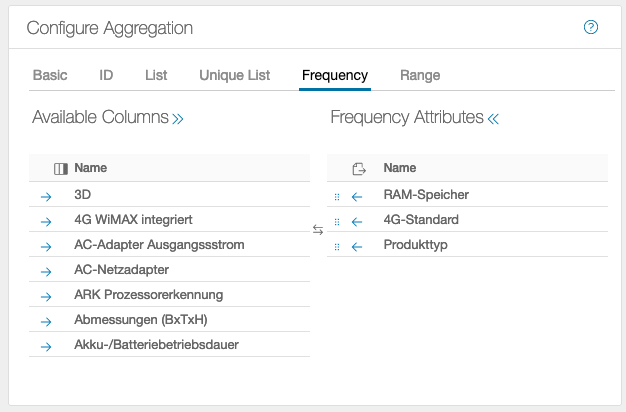Image resolution: width=626 pixels, height=412 pixels.
Task: Switch to the Basic tab
Action: click(50, 75)
